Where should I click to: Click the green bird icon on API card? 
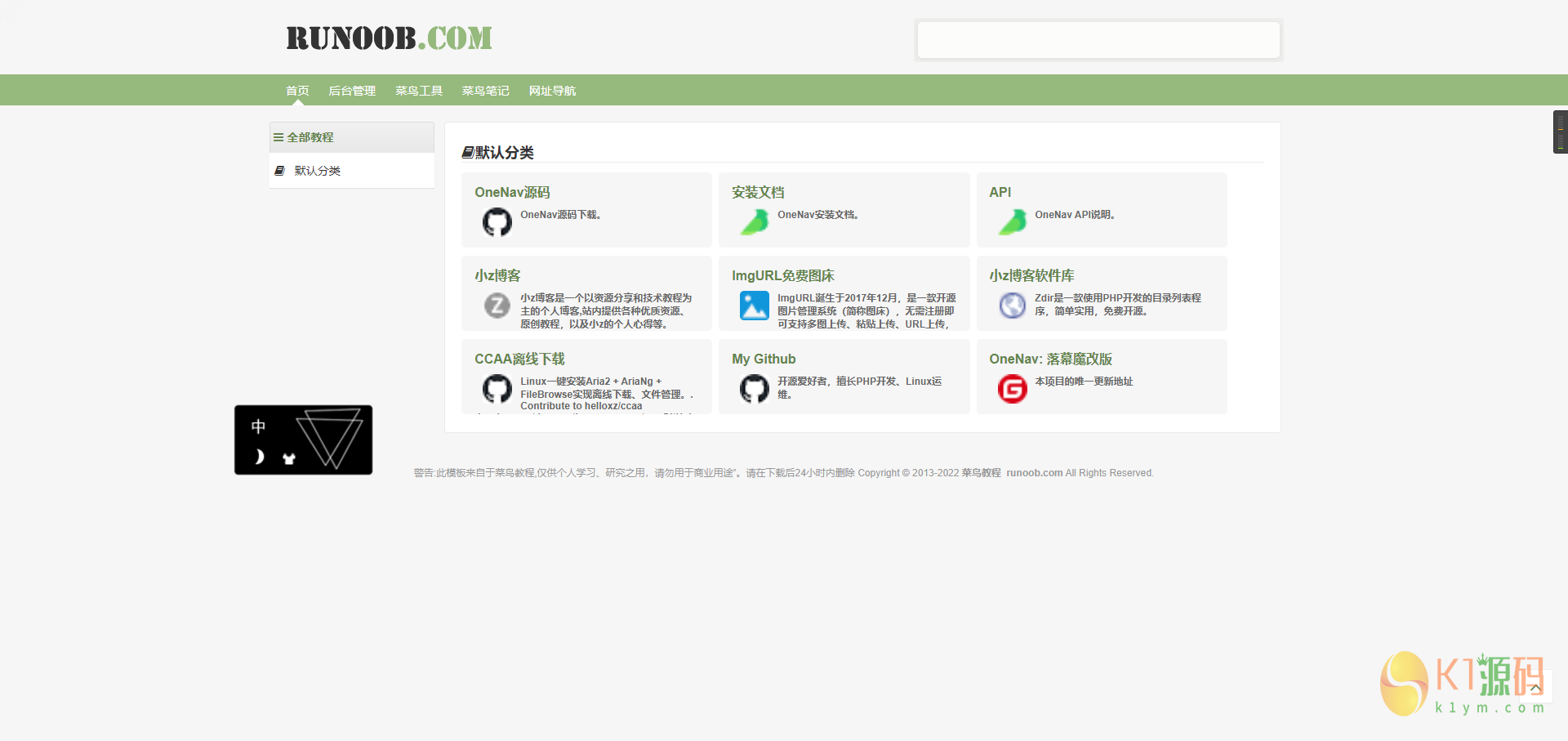[x=1012, y=221]
